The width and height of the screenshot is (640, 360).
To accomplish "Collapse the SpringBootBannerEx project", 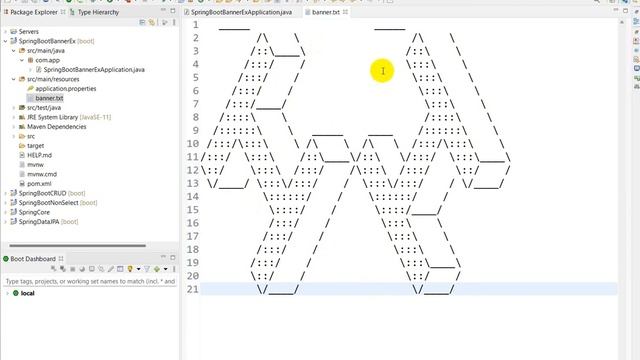I will (x=5, y=41).
